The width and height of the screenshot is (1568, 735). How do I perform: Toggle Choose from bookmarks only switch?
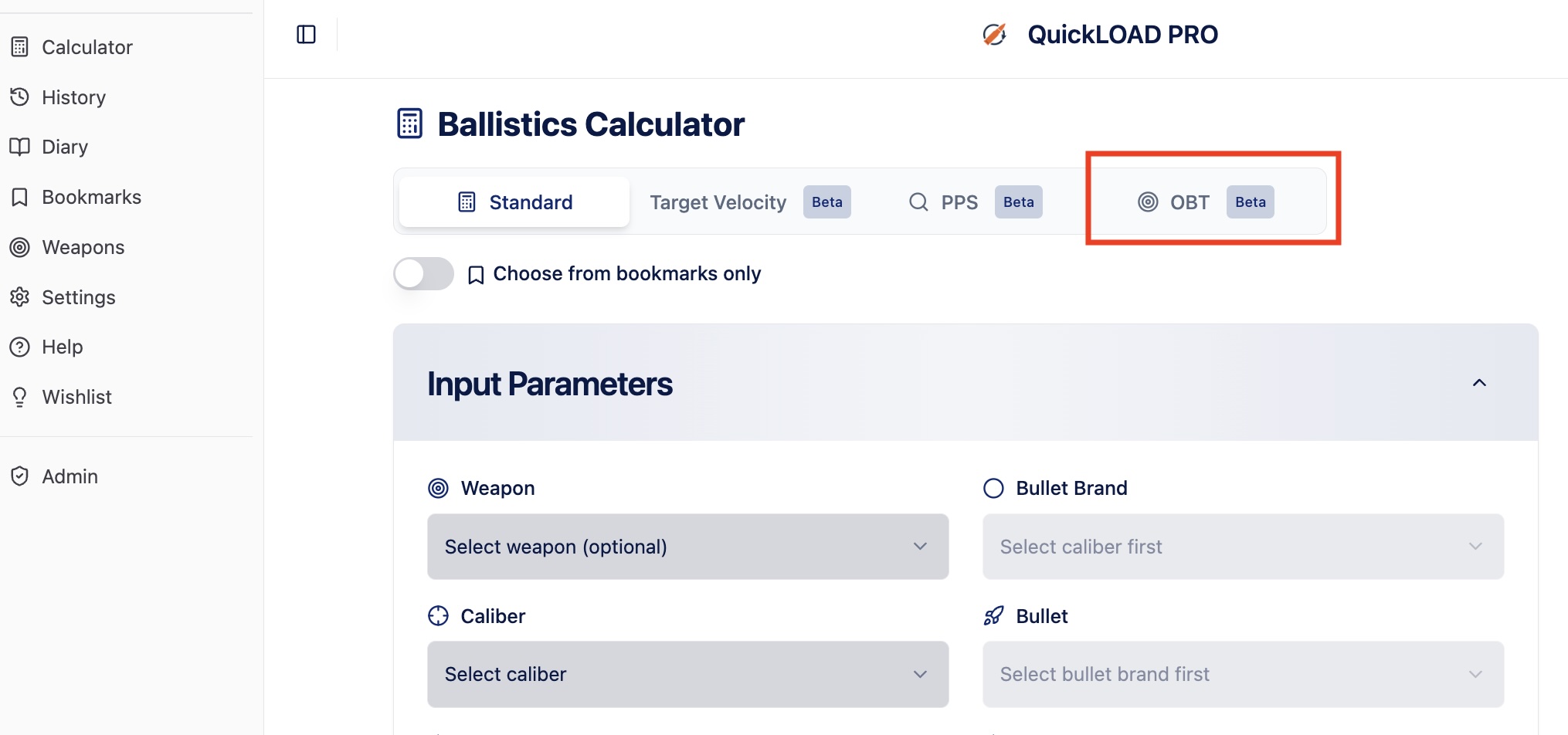point(423,274)
